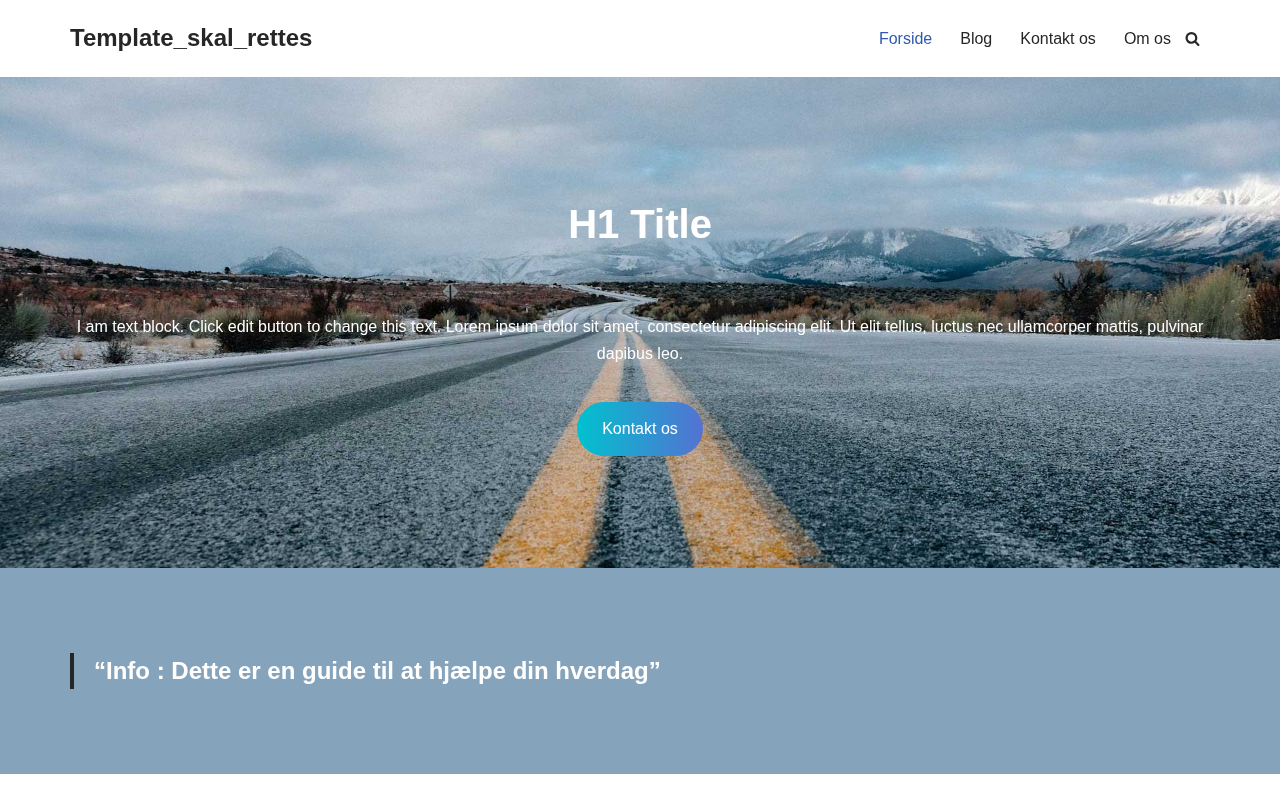Click the gradient Kontakt os button
Image resolution: width=1280 pixels, height=800 pixels.
(x=640, y=429)
